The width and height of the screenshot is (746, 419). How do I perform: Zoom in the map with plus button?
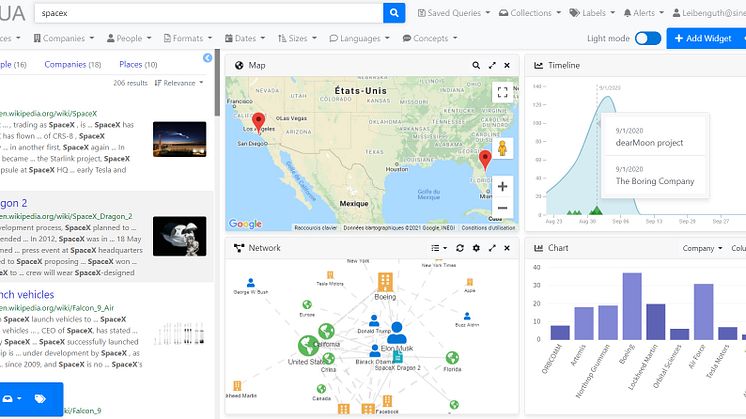[501, 187]
